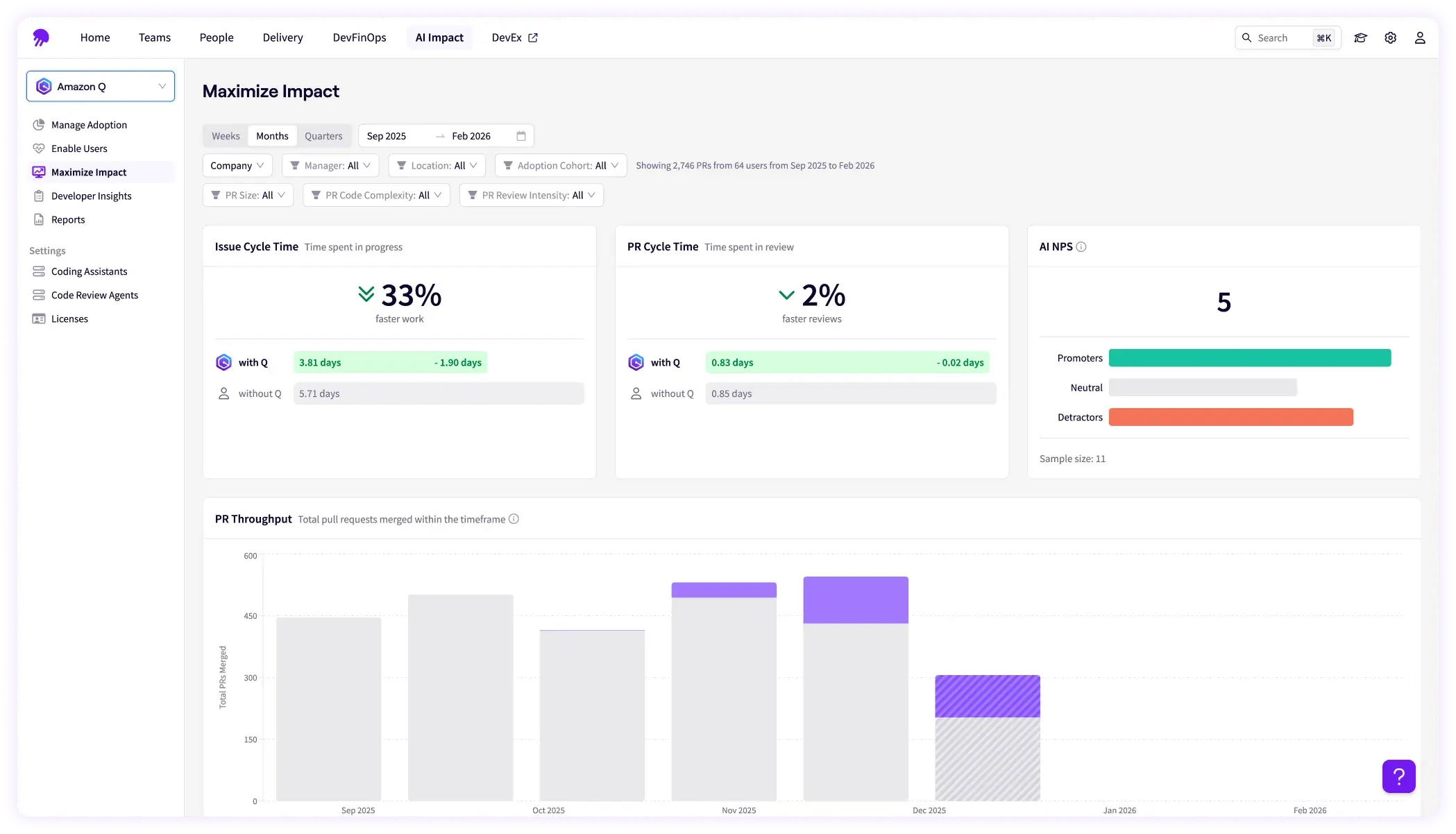Open the DevFinOps nav tab
Viewport: 1456px width, 834px height.
359,37
